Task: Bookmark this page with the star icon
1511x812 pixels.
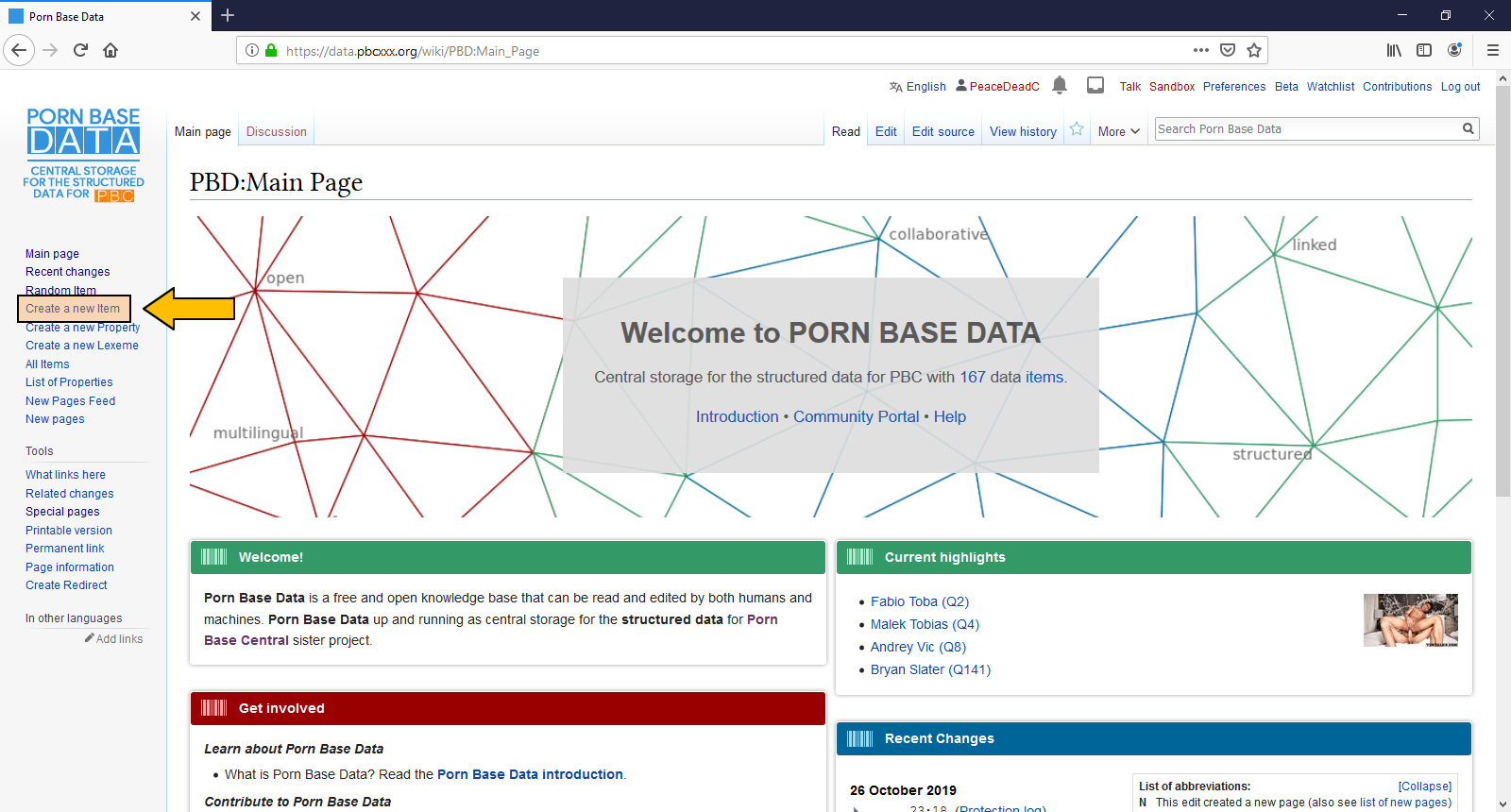Action: pyautogui.click(x=1254, y=50)
